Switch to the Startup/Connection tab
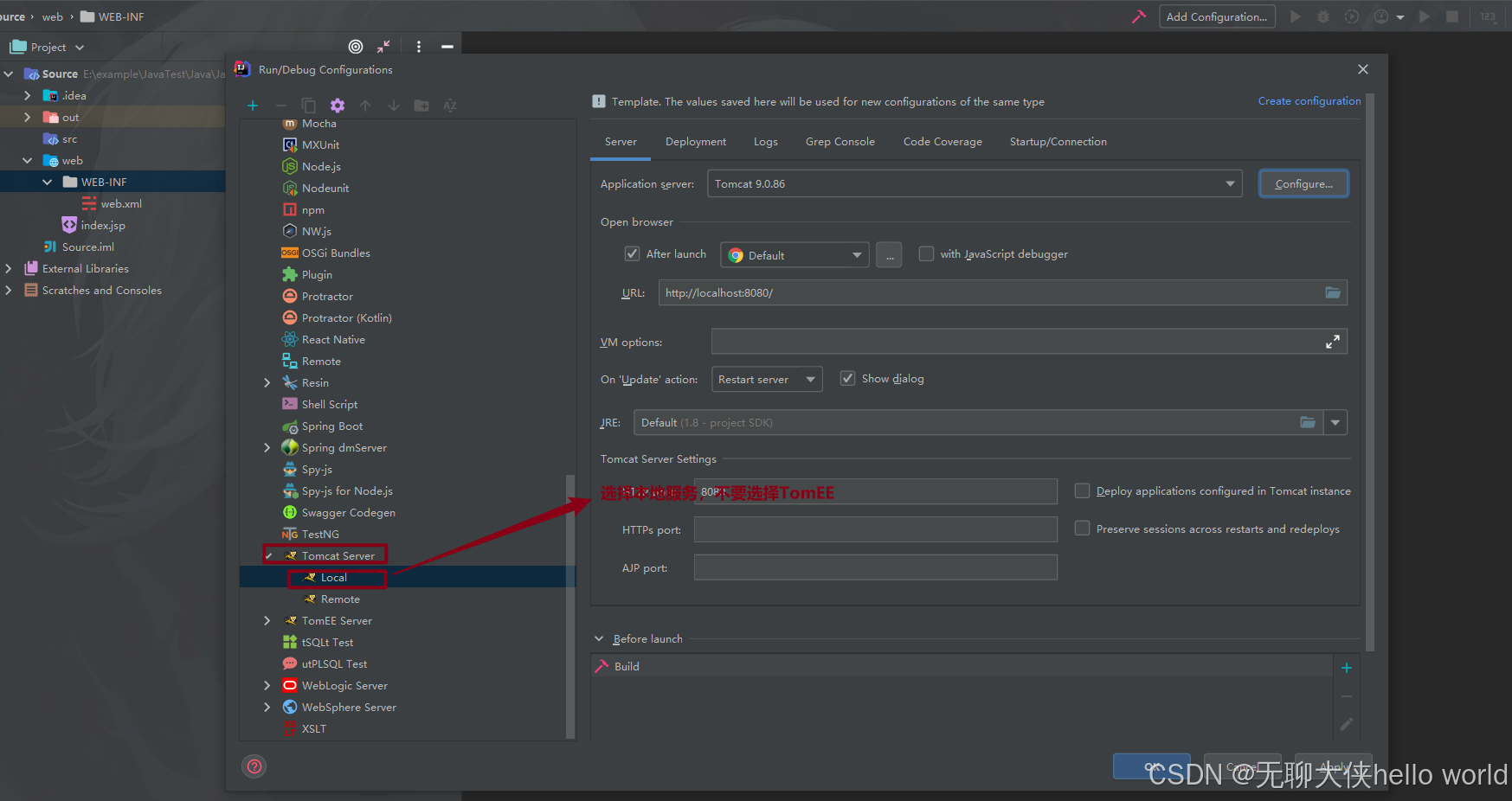Viewport: 1512px width, 801px height. 1058,142
